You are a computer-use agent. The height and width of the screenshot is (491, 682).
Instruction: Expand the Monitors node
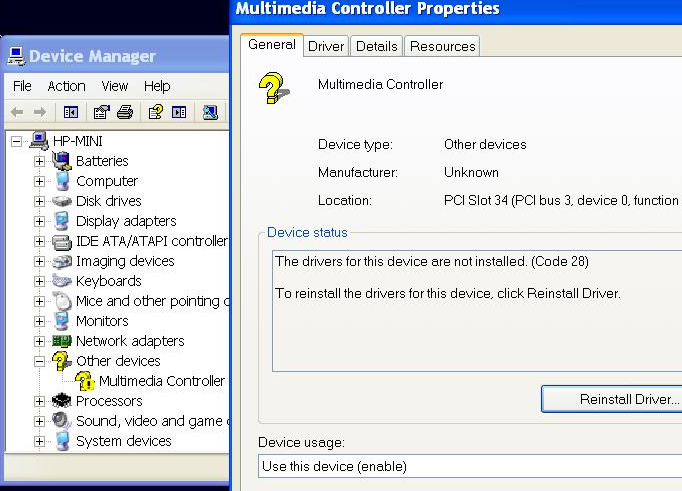(39, 321)
